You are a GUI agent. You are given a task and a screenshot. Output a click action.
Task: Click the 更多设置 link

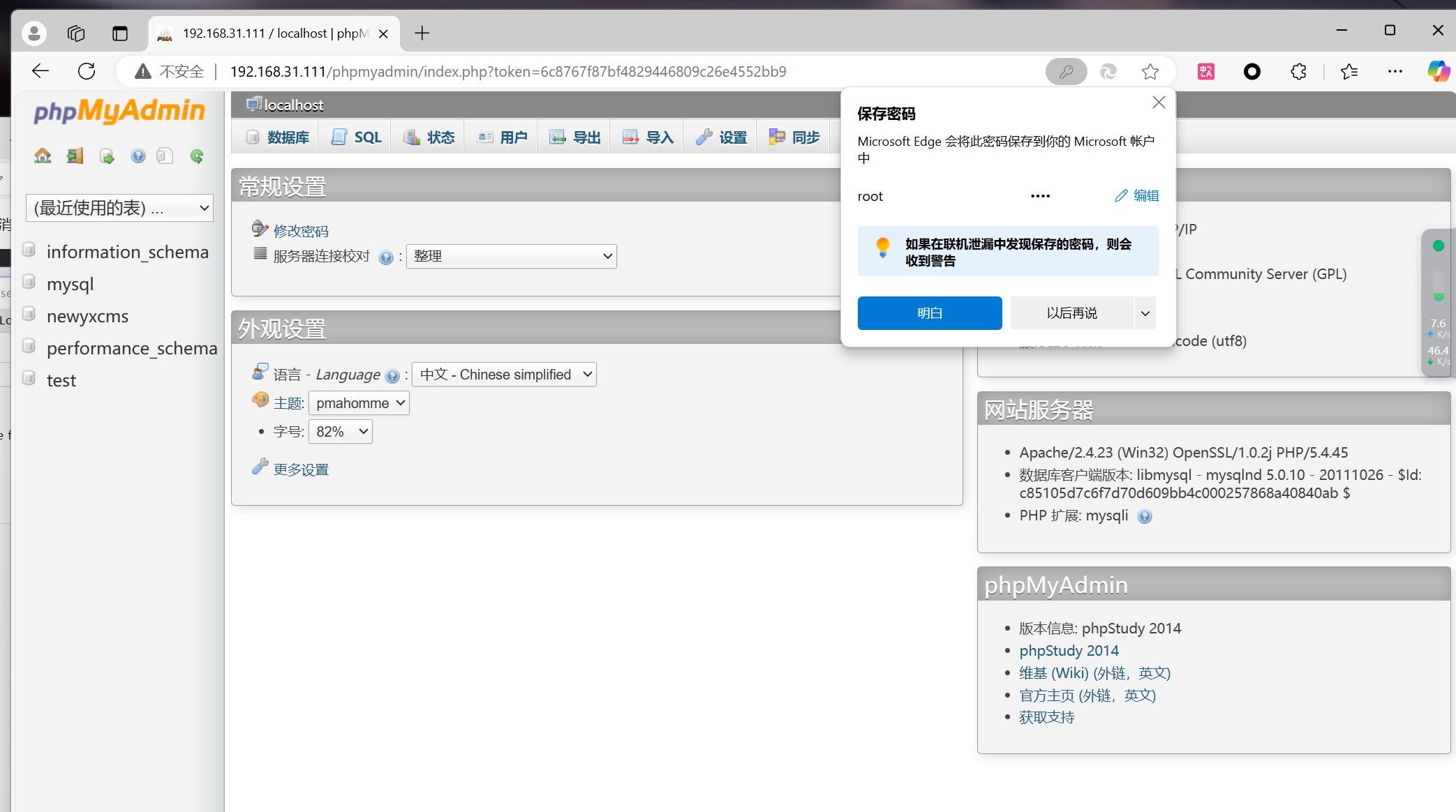tap(301, 469)
